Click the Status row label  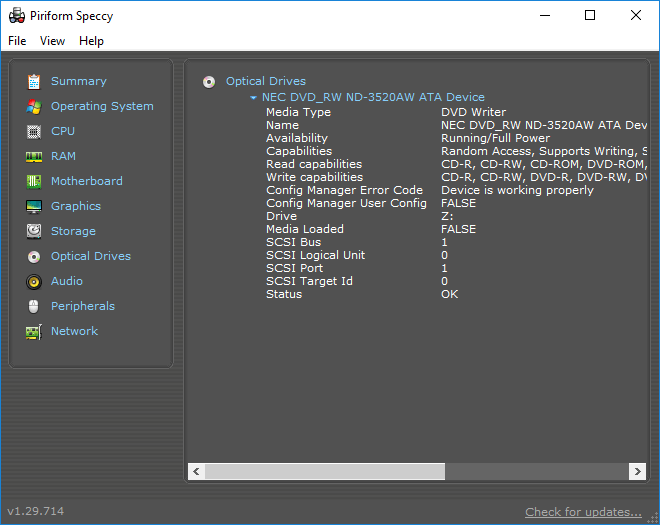click(284, 294)
